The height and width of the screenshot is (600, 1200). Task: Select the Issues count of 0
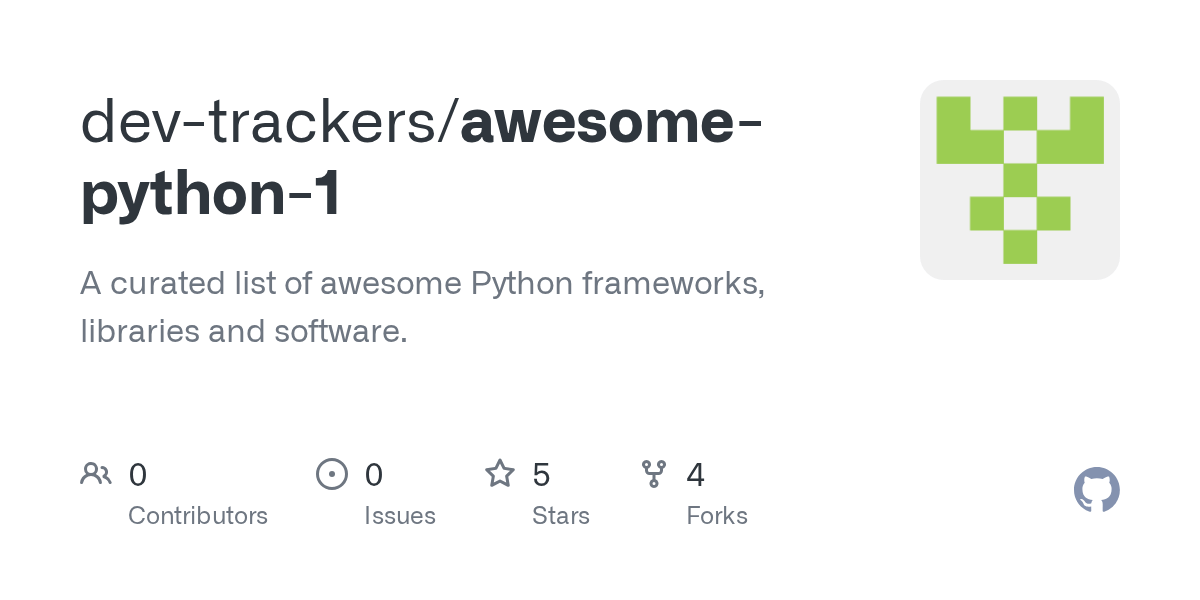(374, 474)
